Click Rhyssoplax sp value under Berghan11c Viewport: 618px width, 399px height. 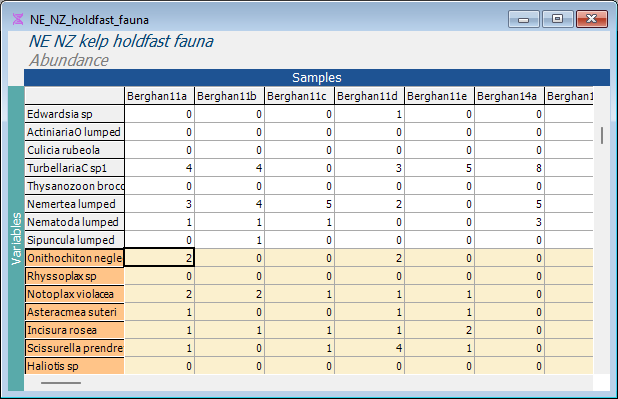(x=300, y=276)
